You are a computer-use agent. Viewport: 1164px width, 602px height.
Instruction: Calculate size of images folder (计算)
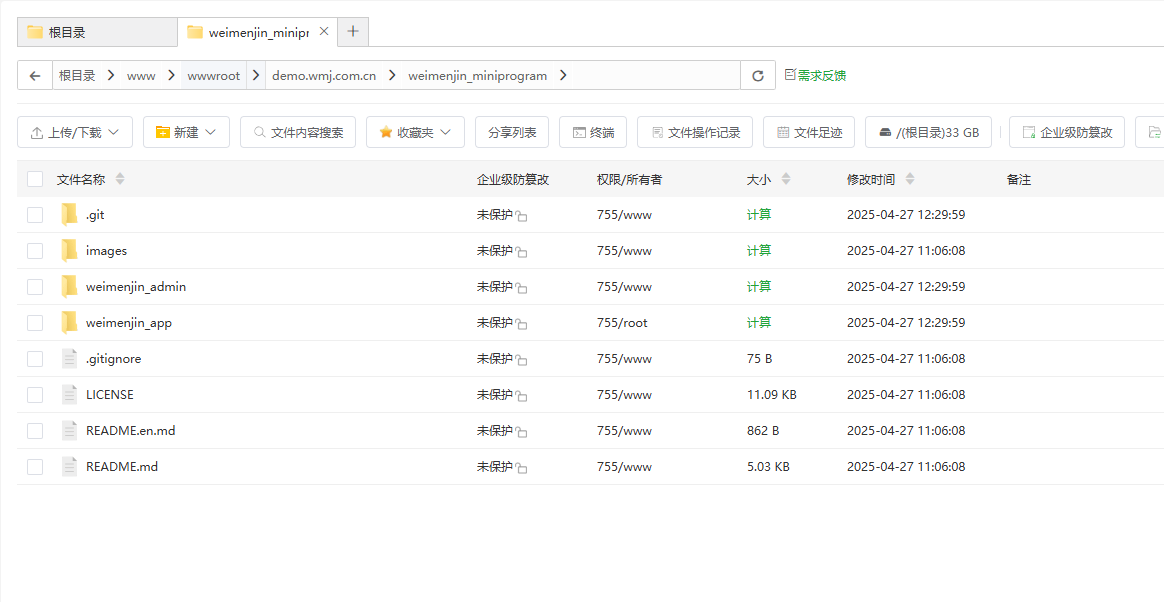pos(759,251)
